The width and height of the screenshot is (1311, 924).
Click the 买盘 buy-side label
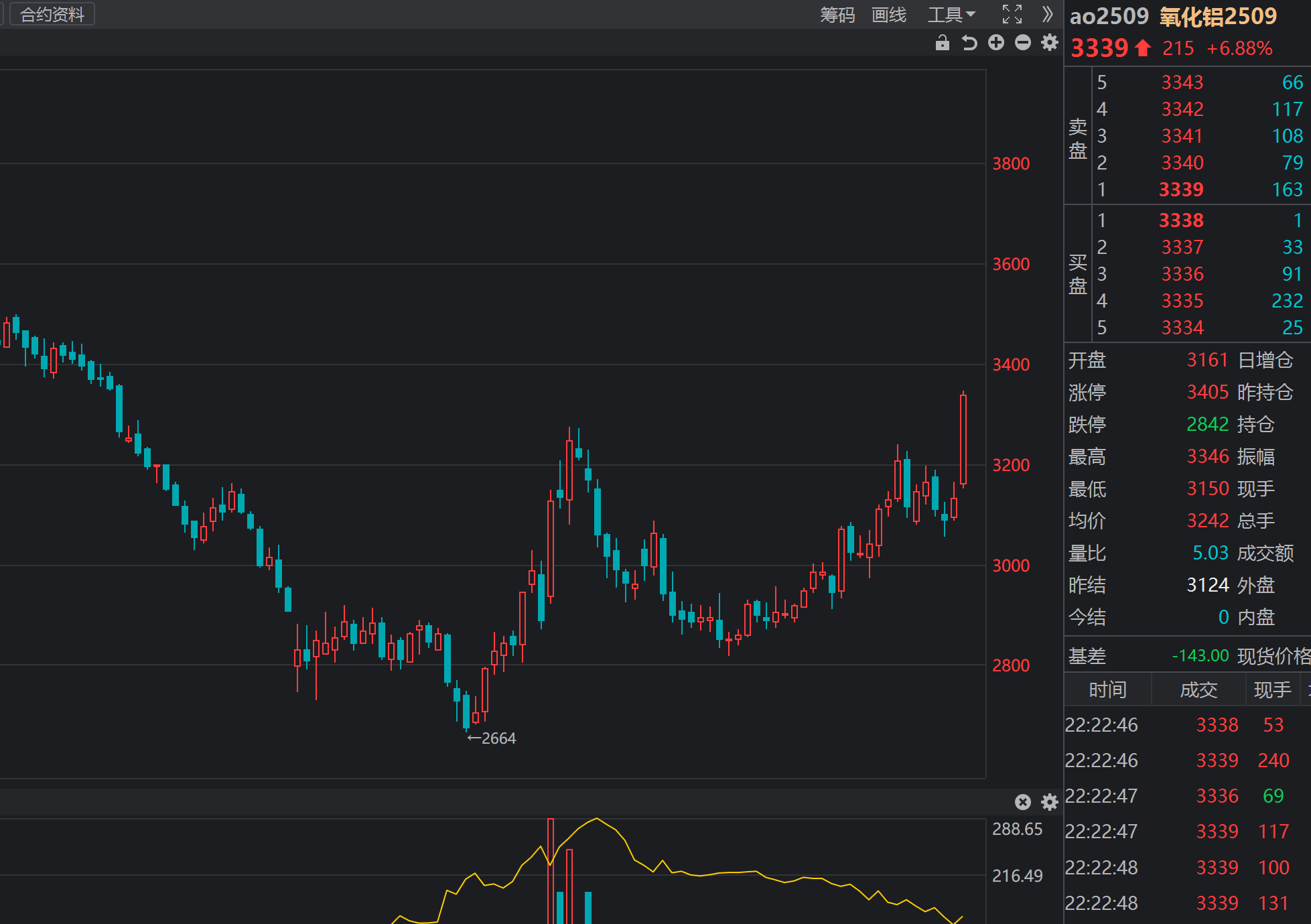pos(1078,274)
